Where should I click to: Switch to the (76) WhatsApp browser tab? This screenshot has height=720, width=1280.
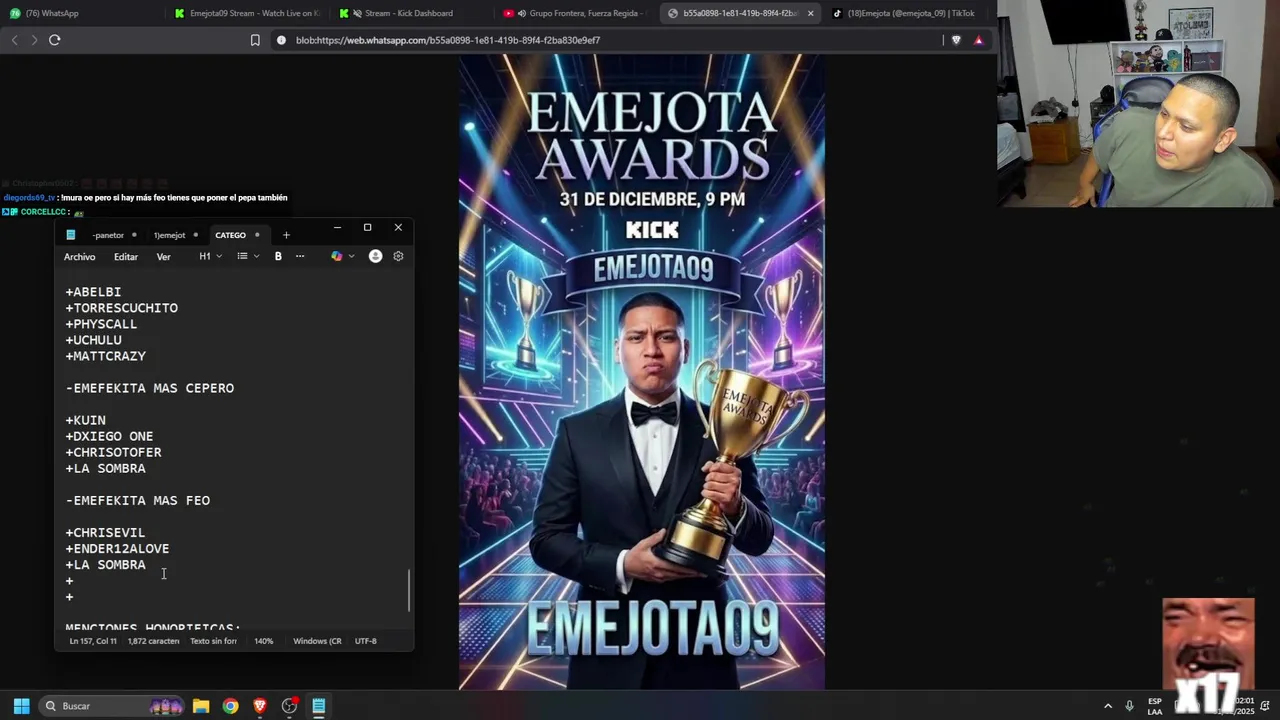click(x=80, y=13)
